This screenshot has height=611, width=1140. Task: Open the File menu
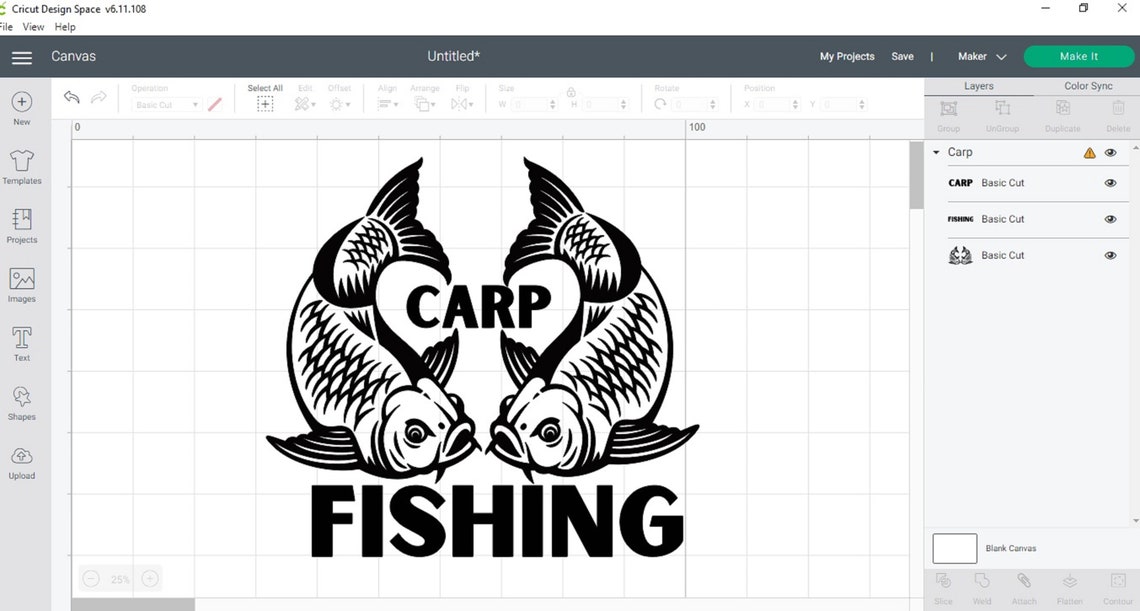click(7, 26)
